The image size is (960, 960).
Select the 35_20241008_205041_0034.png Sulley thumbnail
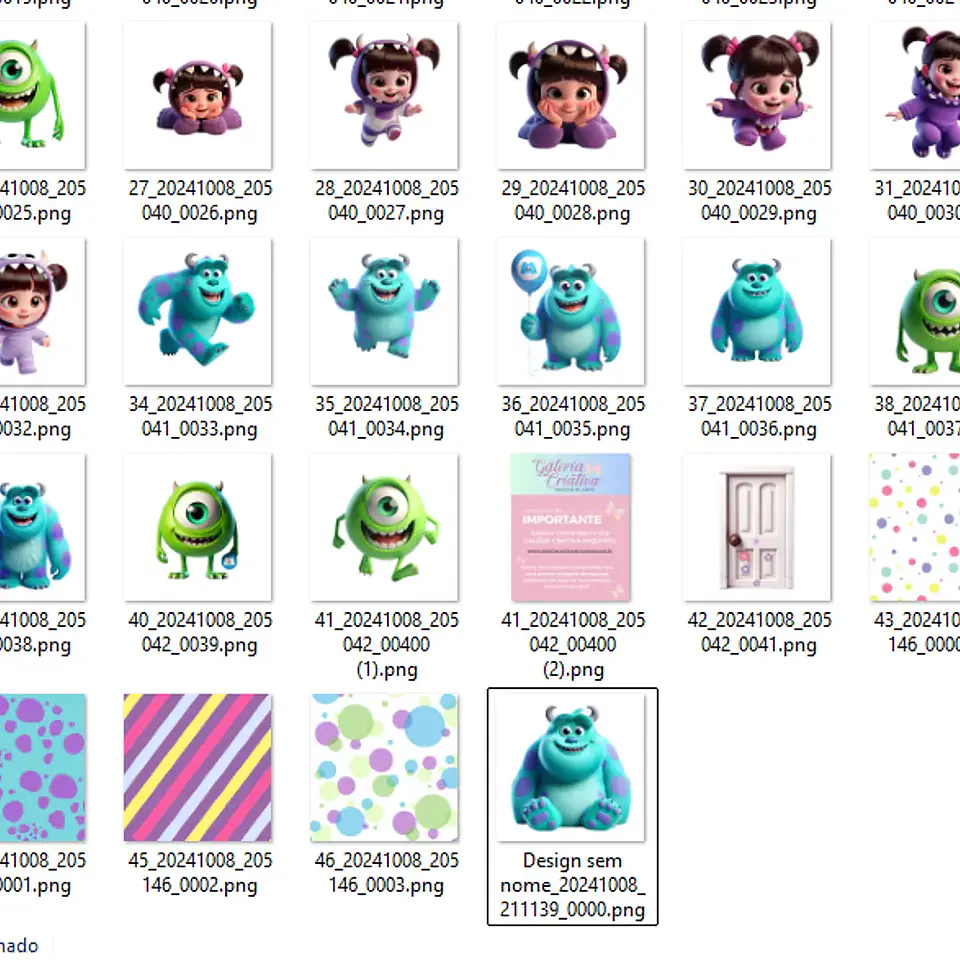click(x=384, y=312)
